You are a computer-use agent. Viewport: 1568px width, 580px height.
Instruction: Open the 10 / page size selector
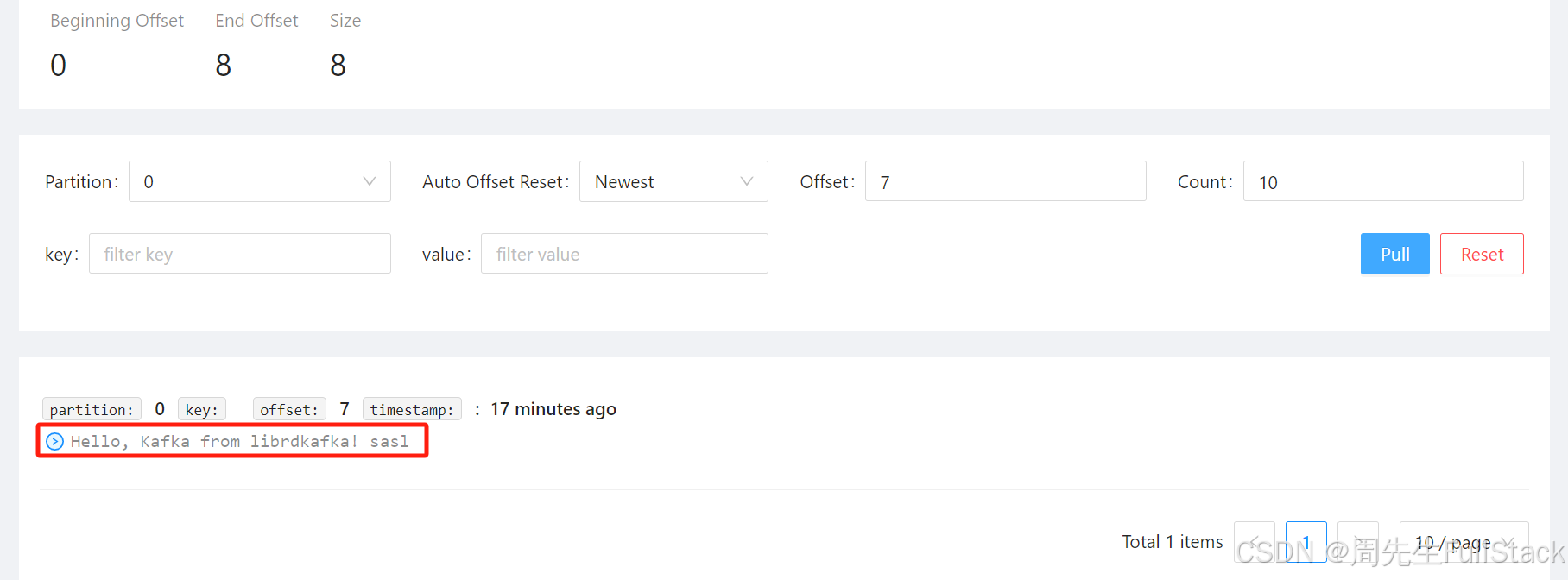[x=1464, y=542]
